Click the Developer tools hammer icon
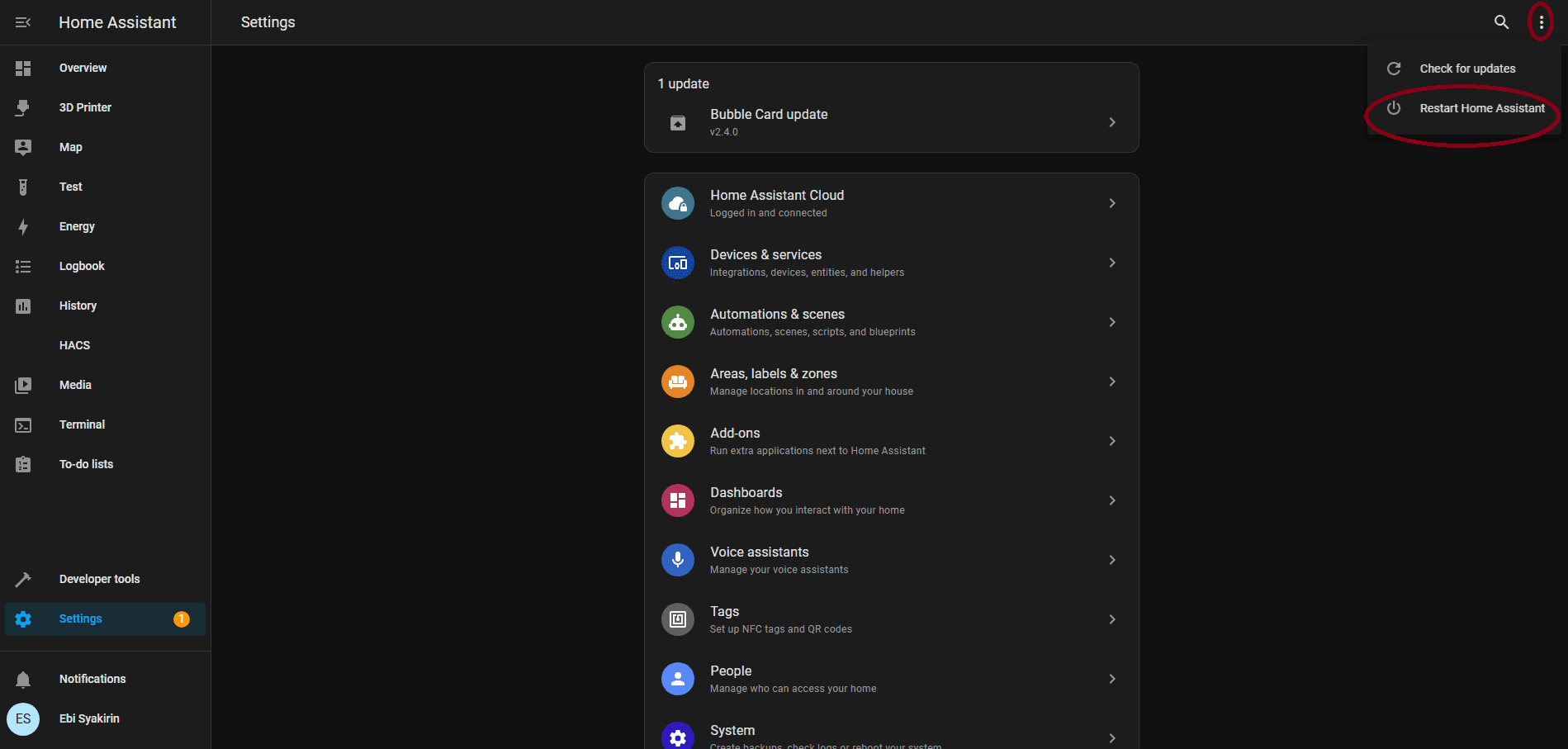The image size is (1568, 749). click(x=23, y=579)
